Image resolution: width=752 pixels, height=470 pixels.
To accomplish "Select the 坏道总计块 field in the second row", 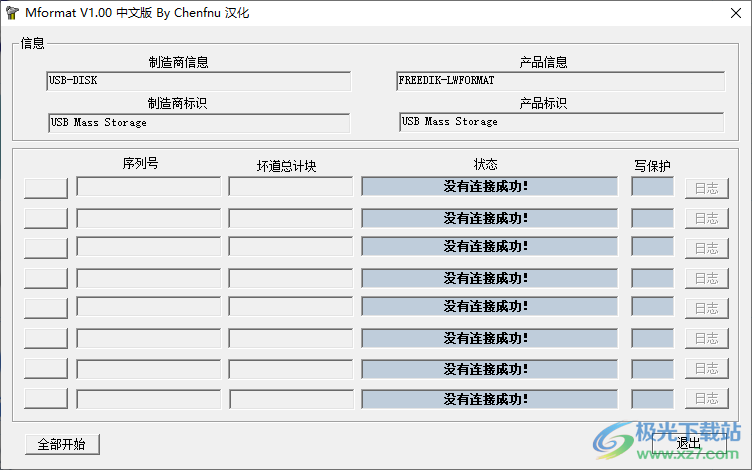I will pos(291,218).
